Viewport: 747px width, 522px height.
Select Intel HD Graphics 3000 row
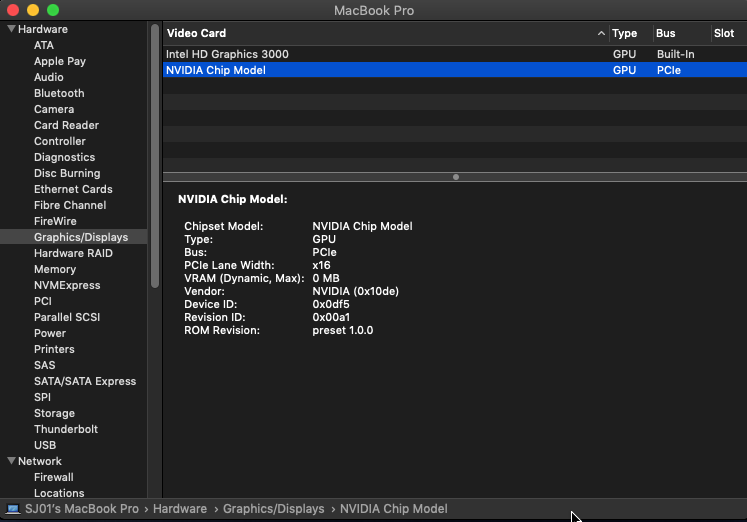(x=455, y=54)
